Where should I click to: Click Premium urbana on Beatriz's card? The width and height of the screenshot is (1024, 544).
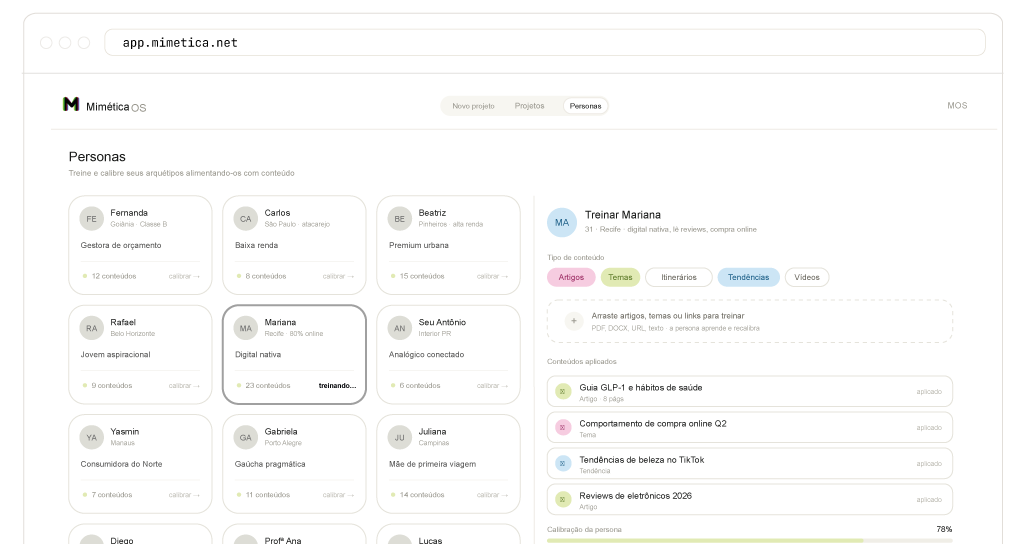click(419, 245)
